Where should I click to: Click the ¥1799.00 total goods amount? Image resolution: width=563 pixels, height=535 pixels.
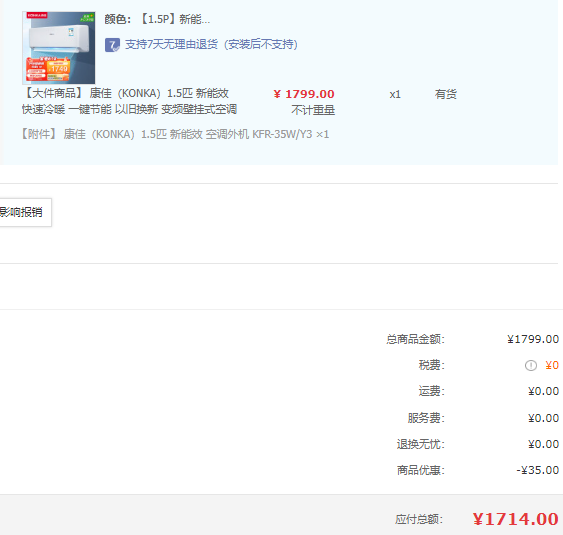point(533,339)
